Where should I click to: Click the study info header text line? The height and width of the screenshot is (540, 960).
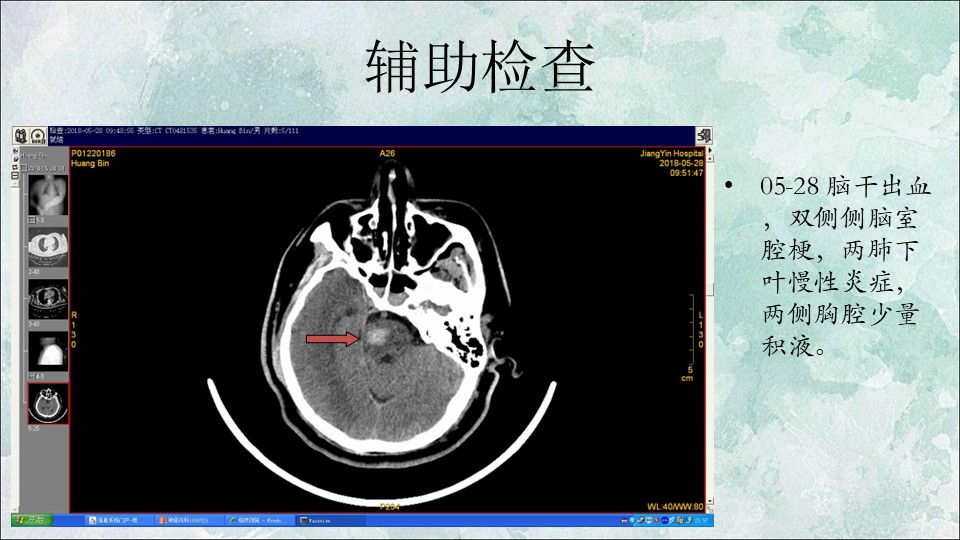174,131
